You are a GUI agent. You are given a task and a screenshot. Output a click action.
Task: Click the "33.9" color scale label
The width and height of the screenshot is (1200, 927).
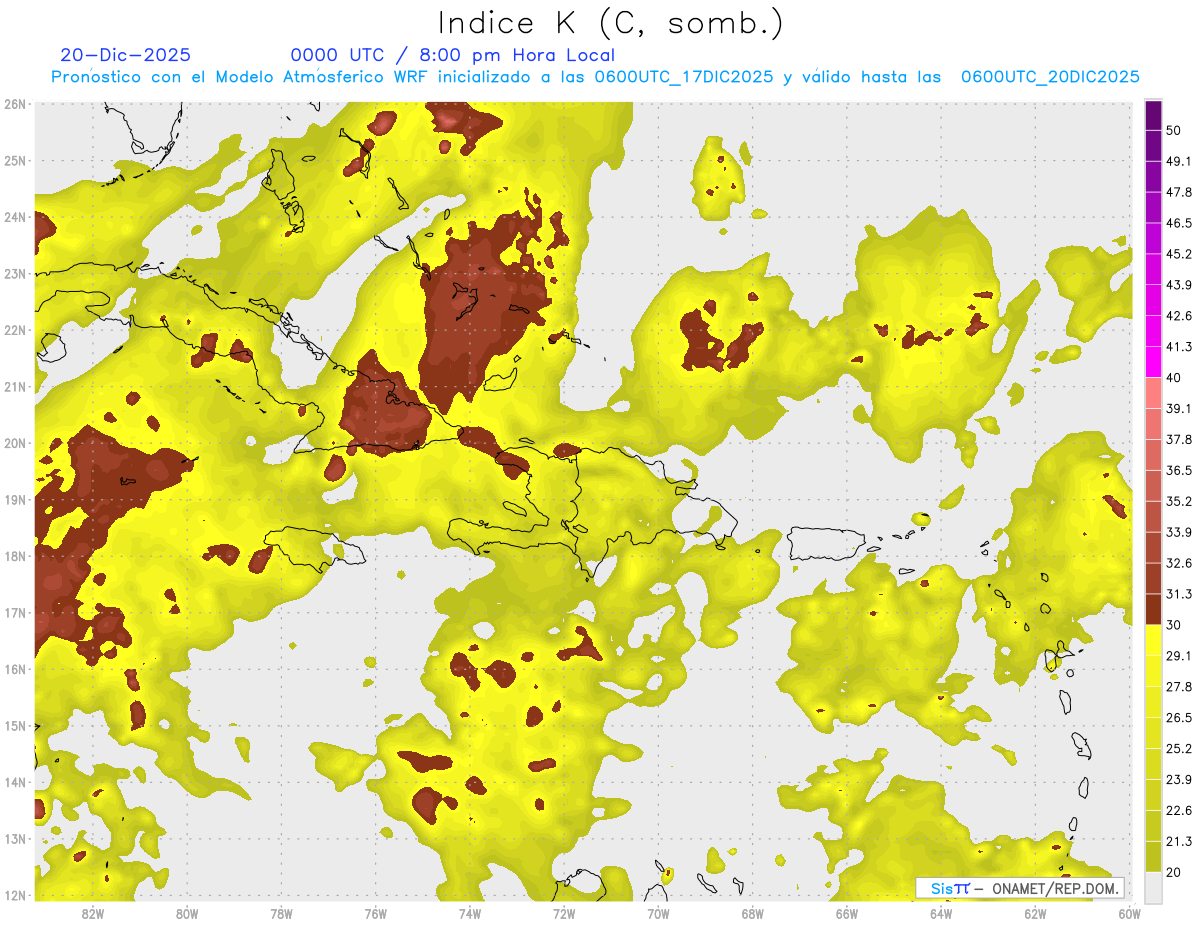[x=1179, y=532]
